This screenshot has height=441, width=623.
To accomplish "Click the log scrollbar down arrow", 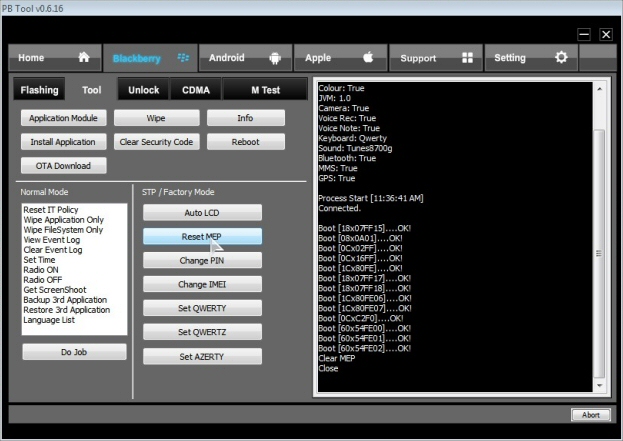I will [x=600, y=385].
